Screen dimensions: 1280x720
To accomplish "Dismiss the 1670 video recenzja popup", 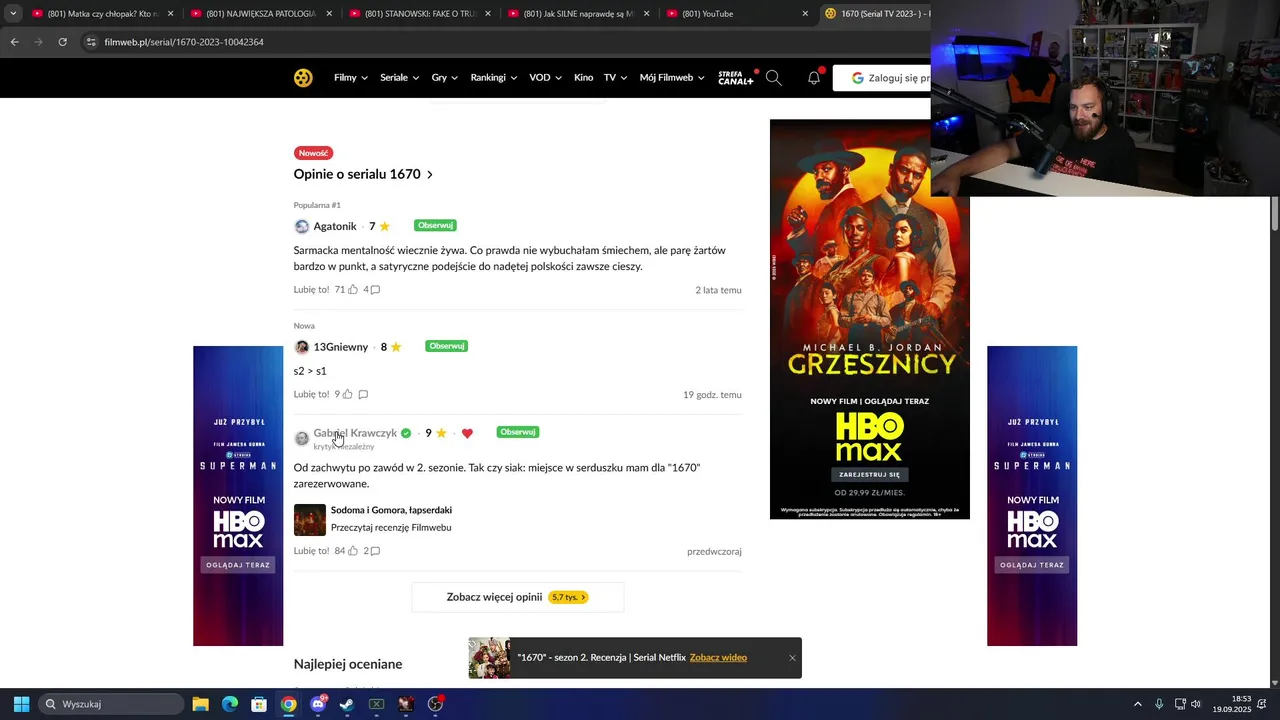I will [x=792, y=658].
